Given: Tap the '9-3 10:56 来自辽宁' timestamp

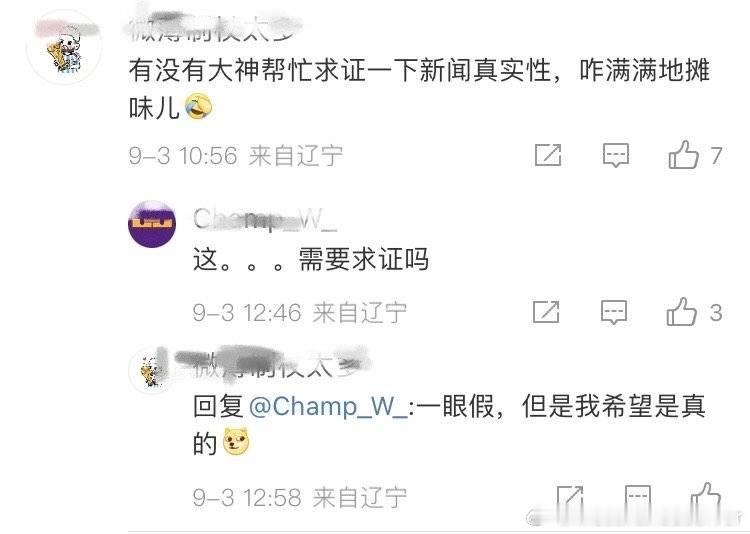Looking at the screenshot, I should tap(236, 156).
